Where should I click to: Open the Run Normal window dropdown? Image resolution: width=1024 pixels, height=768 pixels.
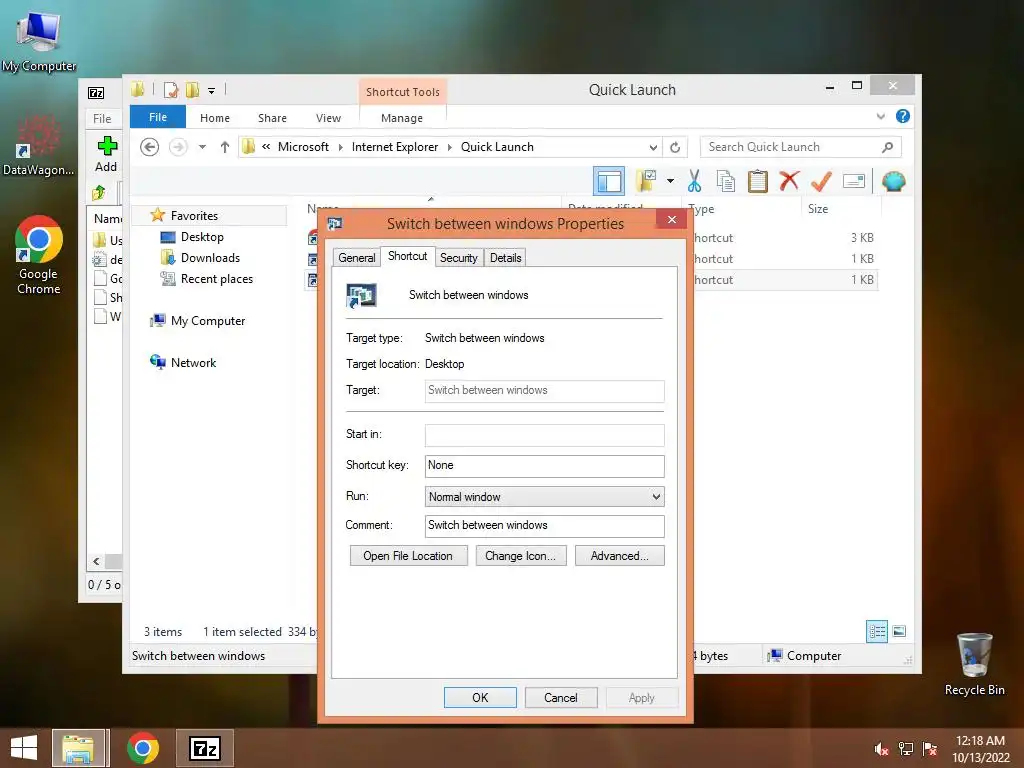tap(544, 497)
